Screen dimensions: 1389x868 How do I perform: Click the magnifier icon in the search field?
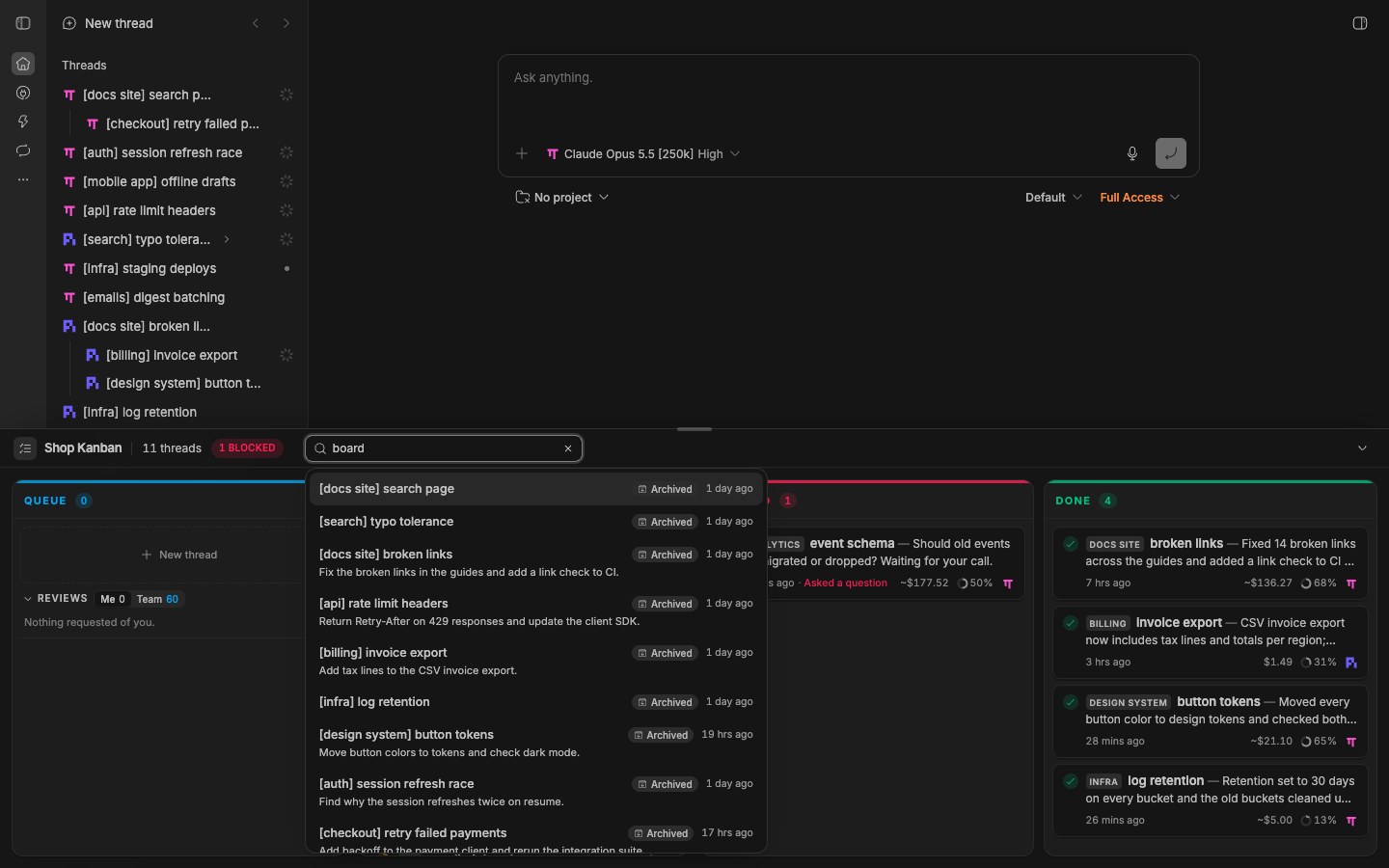[x=320, y=448]
